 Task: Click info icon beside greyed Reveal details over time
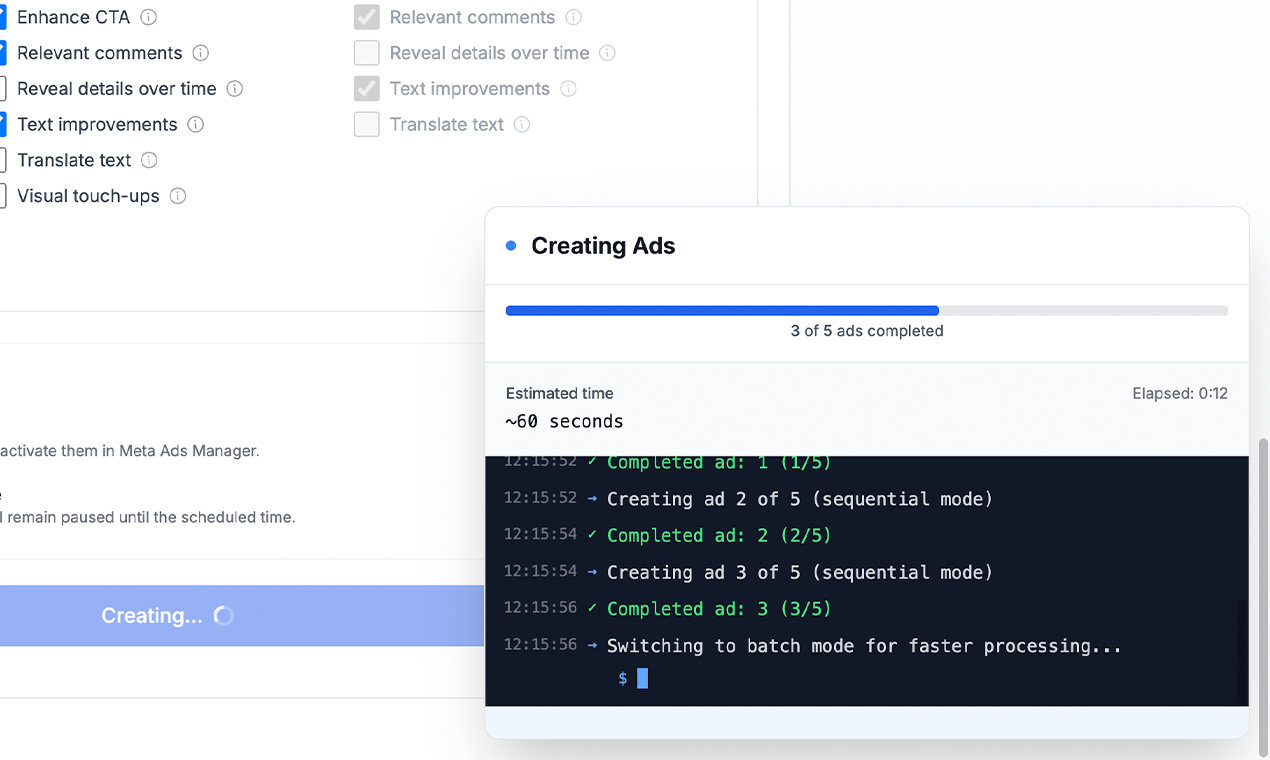(x=608, y=53)
